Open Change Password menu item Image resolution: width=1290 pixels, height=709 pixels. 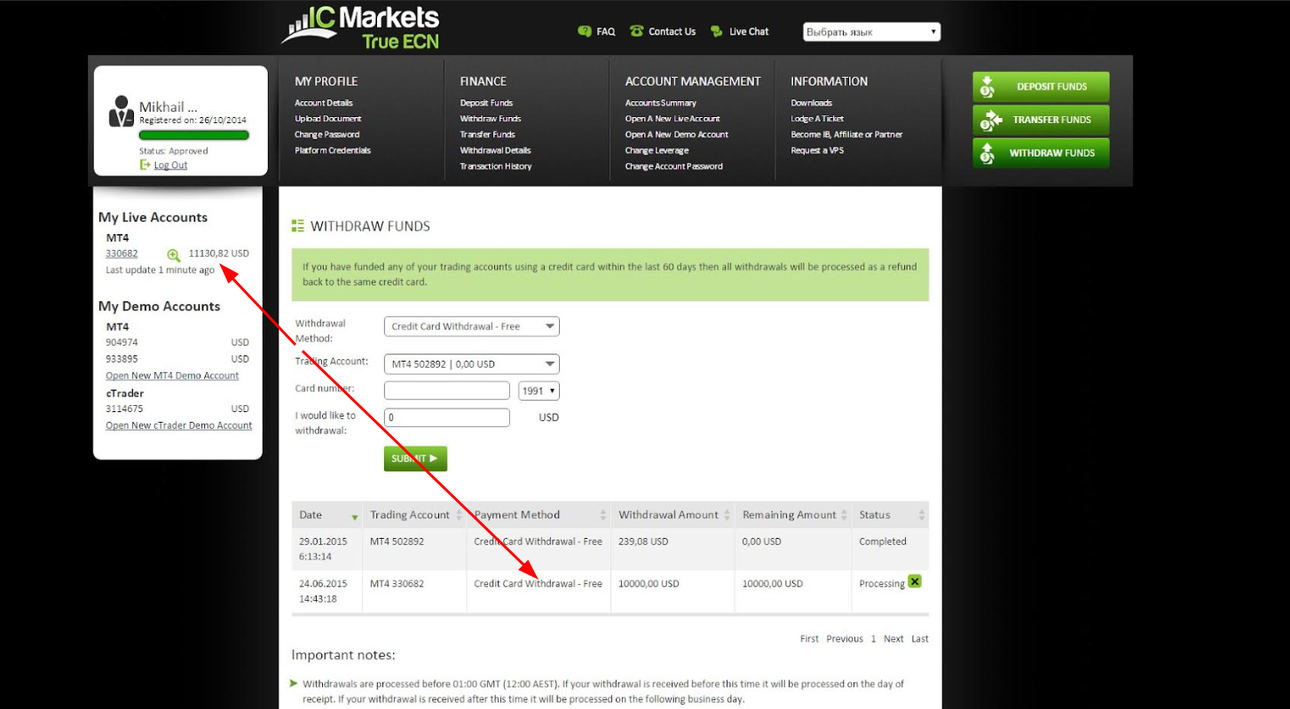pyautogui.click(x=327, y=135)
